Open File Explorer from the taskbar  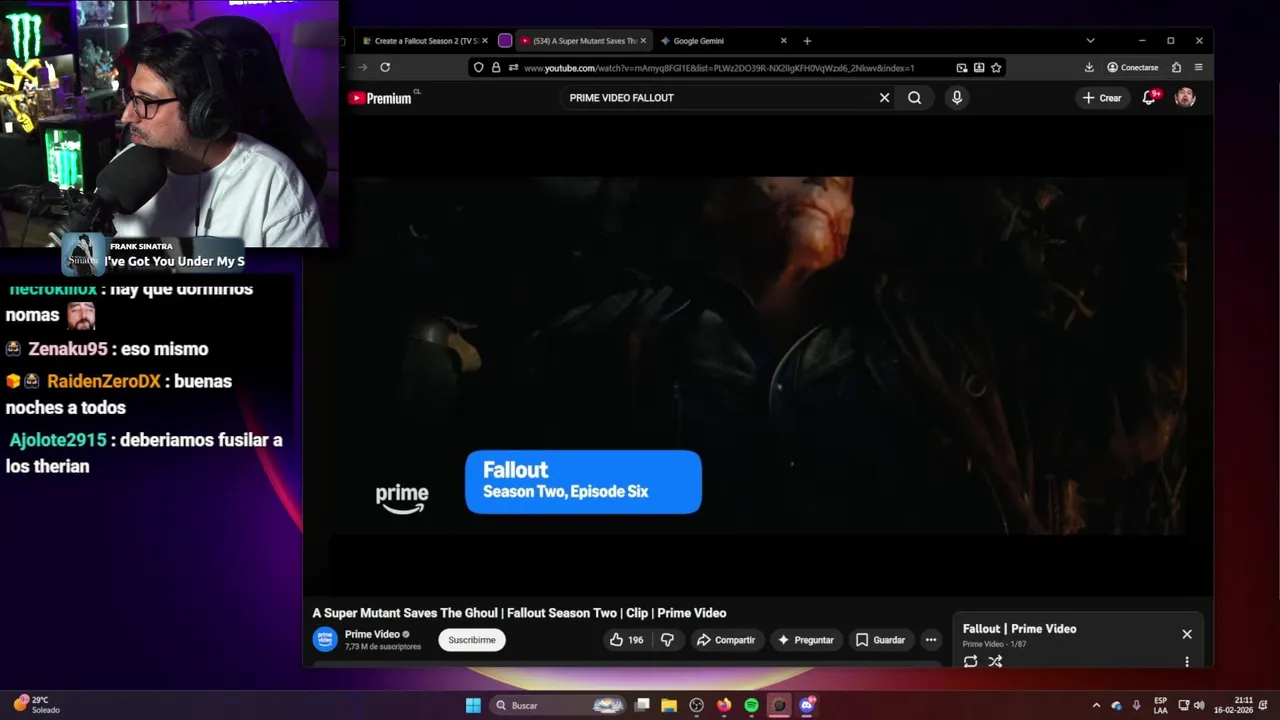(x=669, y=705)
